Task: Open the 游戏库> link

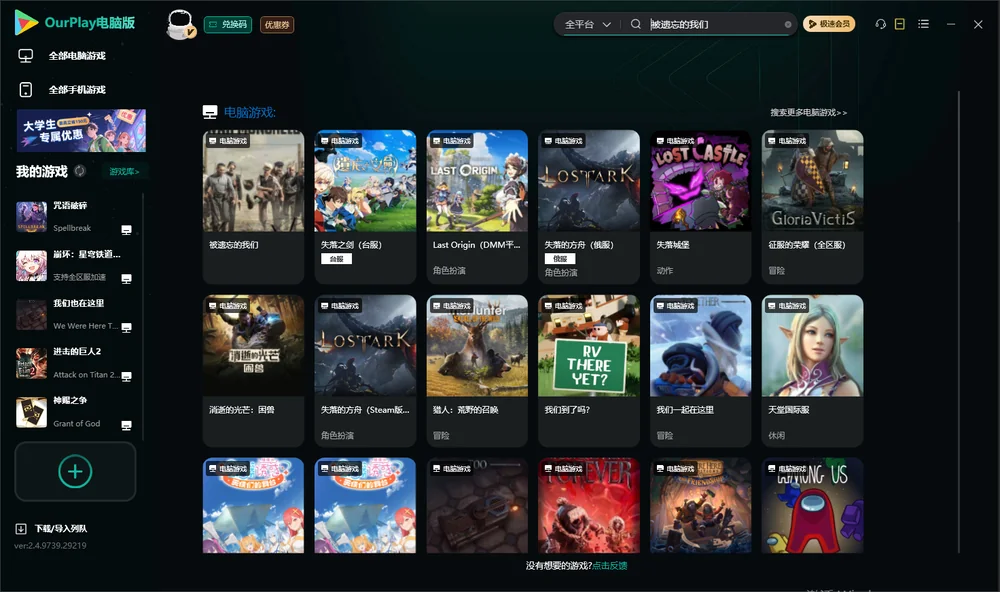Action: click(x=124, y=171)
